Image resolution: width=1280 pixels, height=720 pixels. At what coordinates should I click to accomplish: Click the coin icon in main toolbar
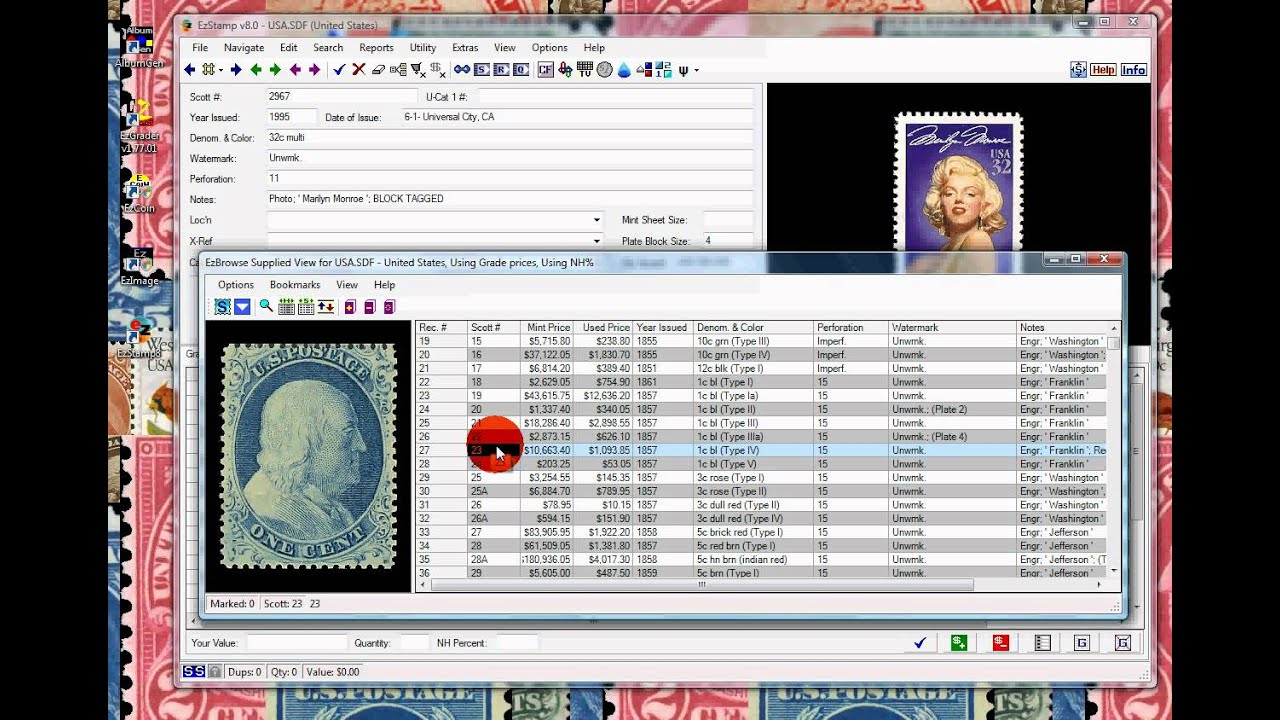605,70
